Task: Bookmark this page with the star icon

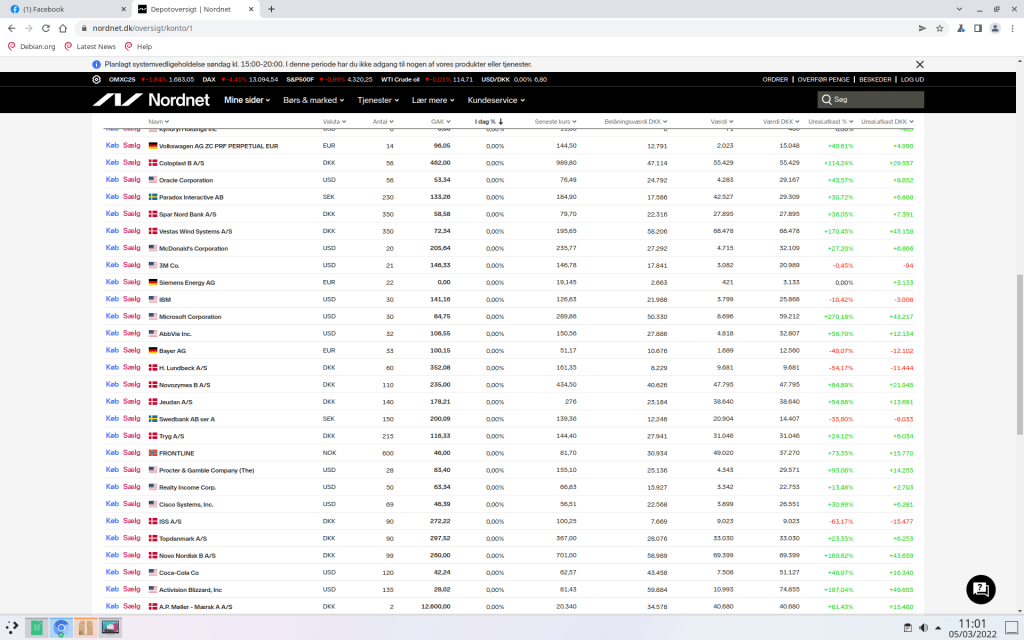Action: [x=939, y=28]
